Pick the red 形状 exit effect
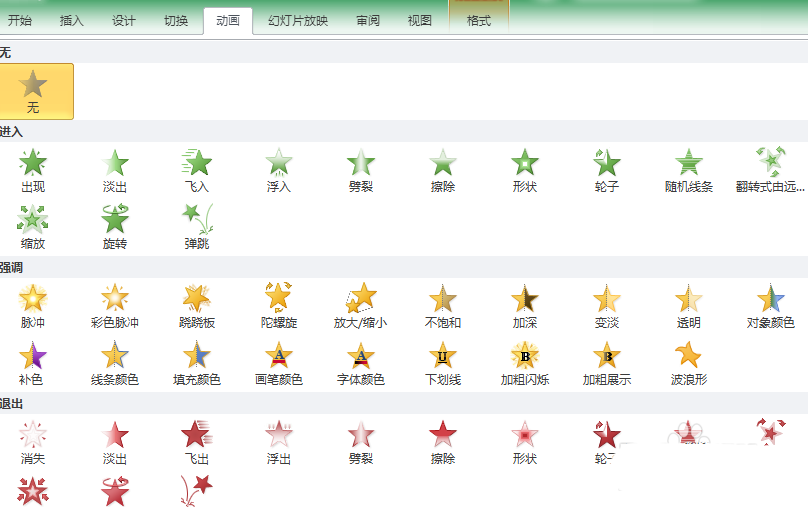The image size is (808, 509). [x=525, y=443]
